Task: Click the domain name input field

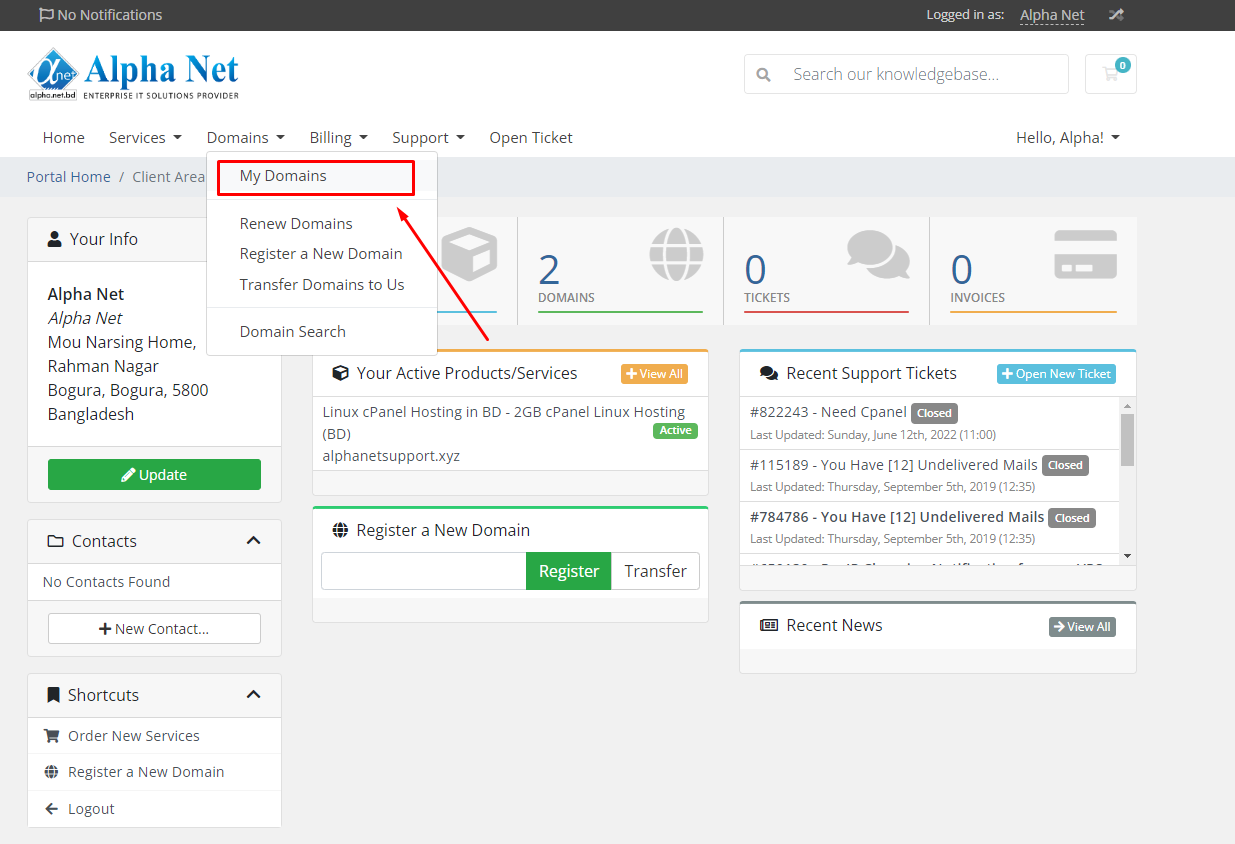Action: [x=424, y=571]
